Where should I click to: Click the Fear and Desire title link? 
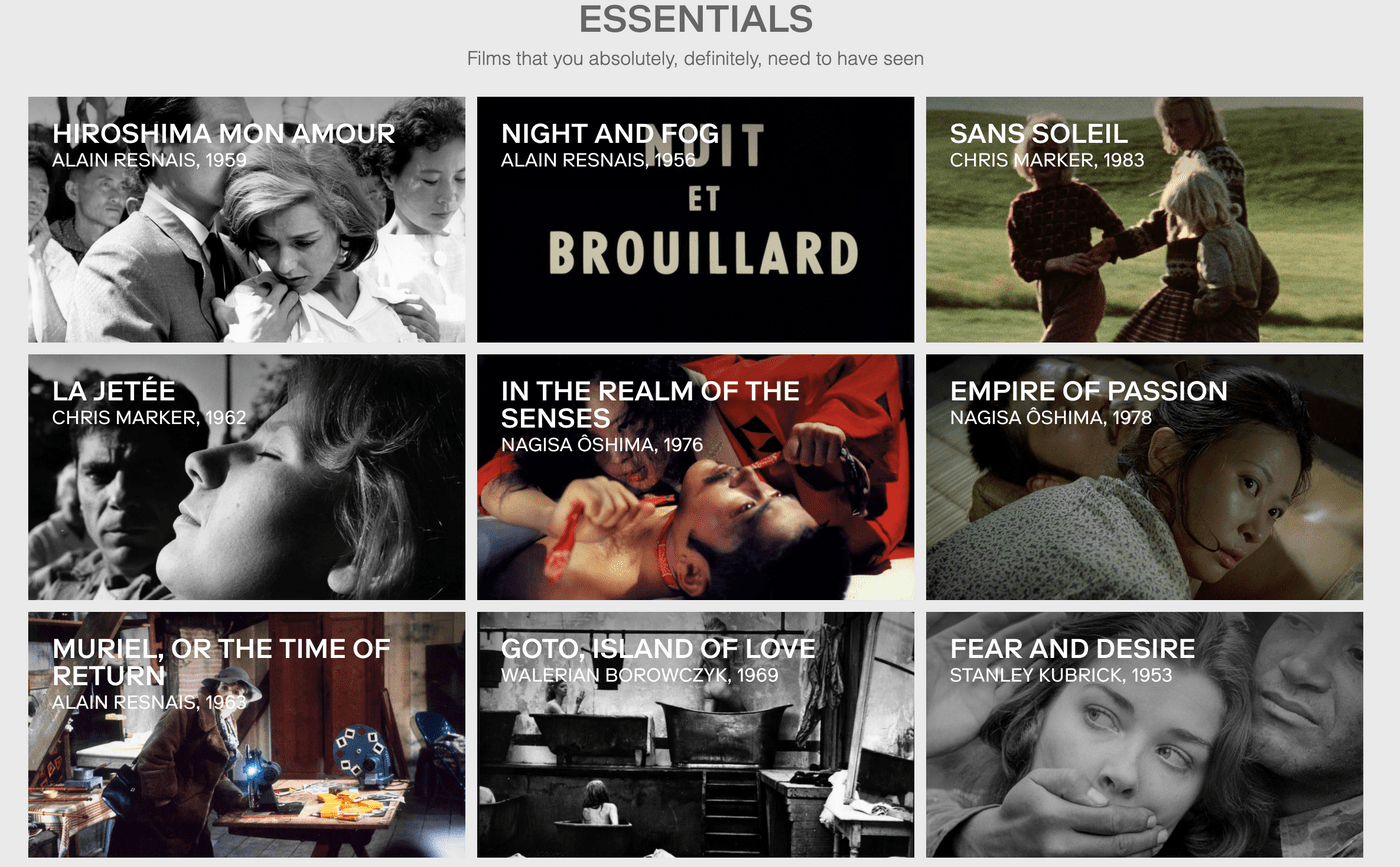pos(1072,649)
